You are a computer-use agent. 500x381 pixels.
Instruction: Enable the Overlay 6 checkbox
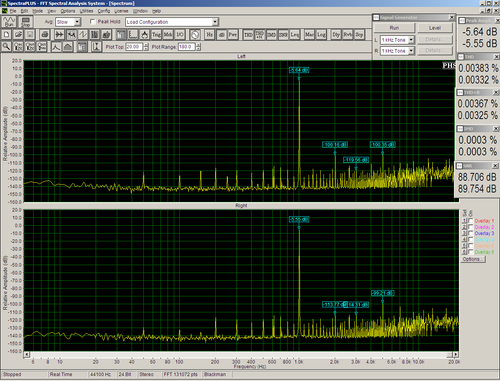(471, 252)
